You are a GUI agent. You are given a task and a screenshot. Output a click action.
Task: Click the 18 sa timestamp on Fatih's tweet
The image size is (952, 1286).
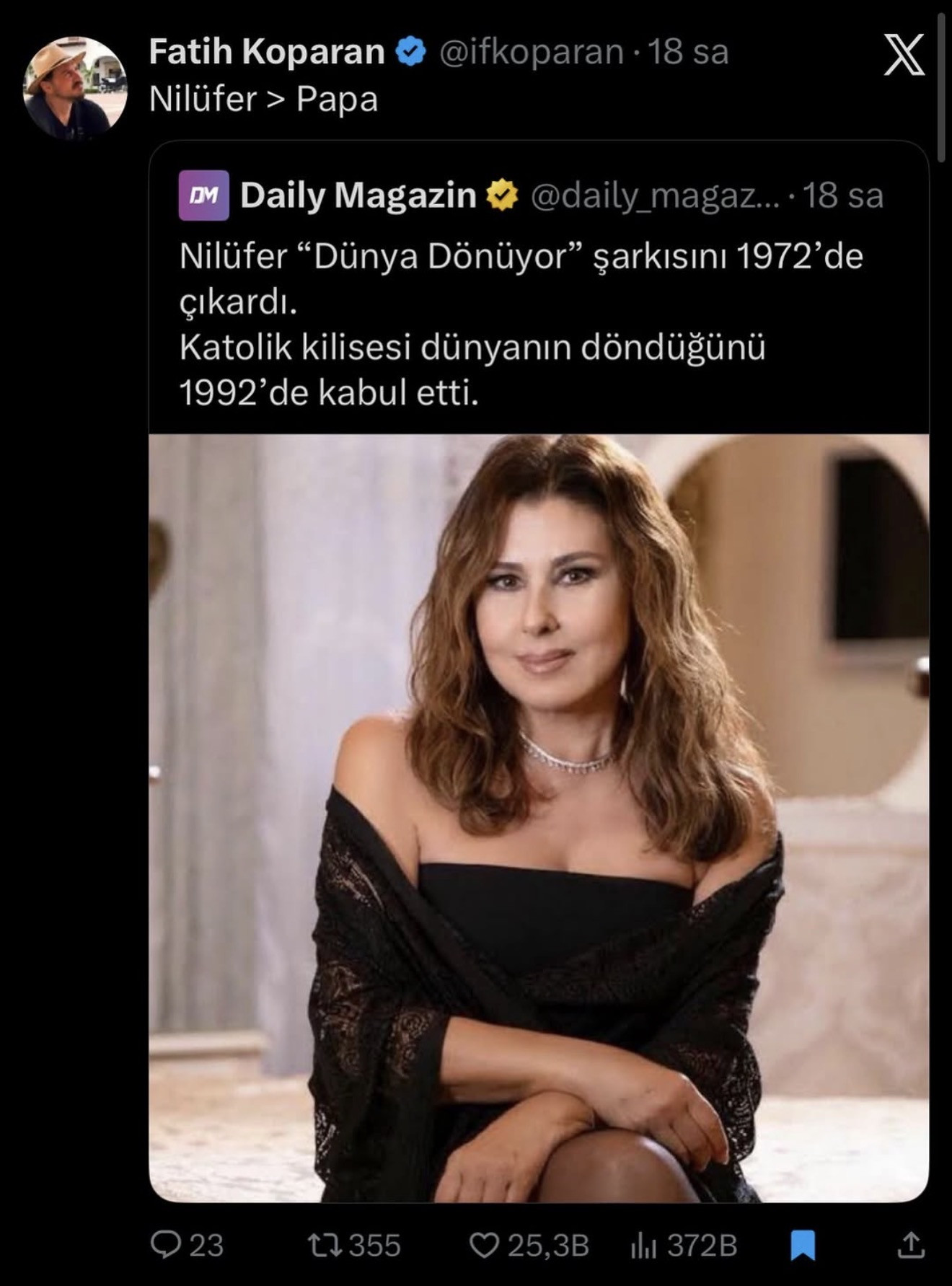[688, 52]
